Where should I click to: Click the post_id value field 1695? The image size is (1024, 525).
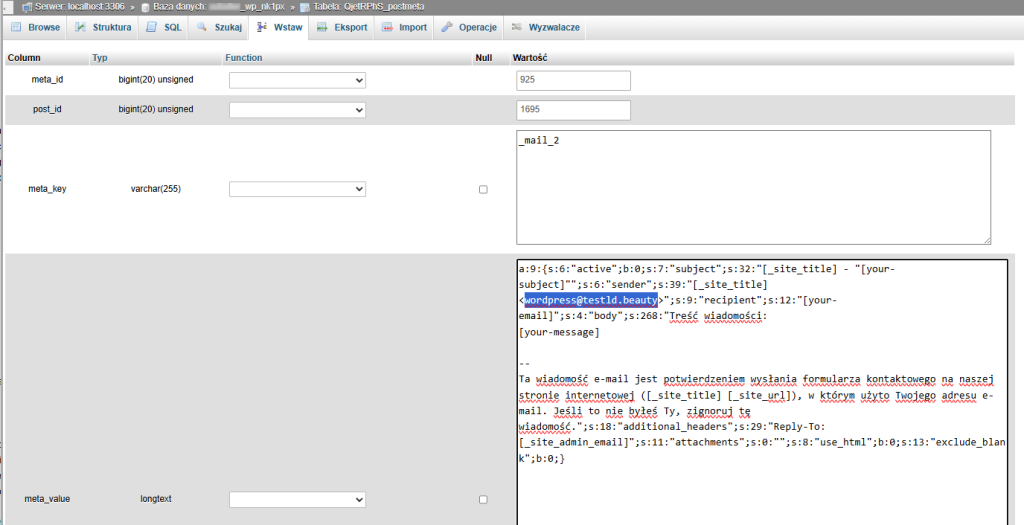(573, 110)
